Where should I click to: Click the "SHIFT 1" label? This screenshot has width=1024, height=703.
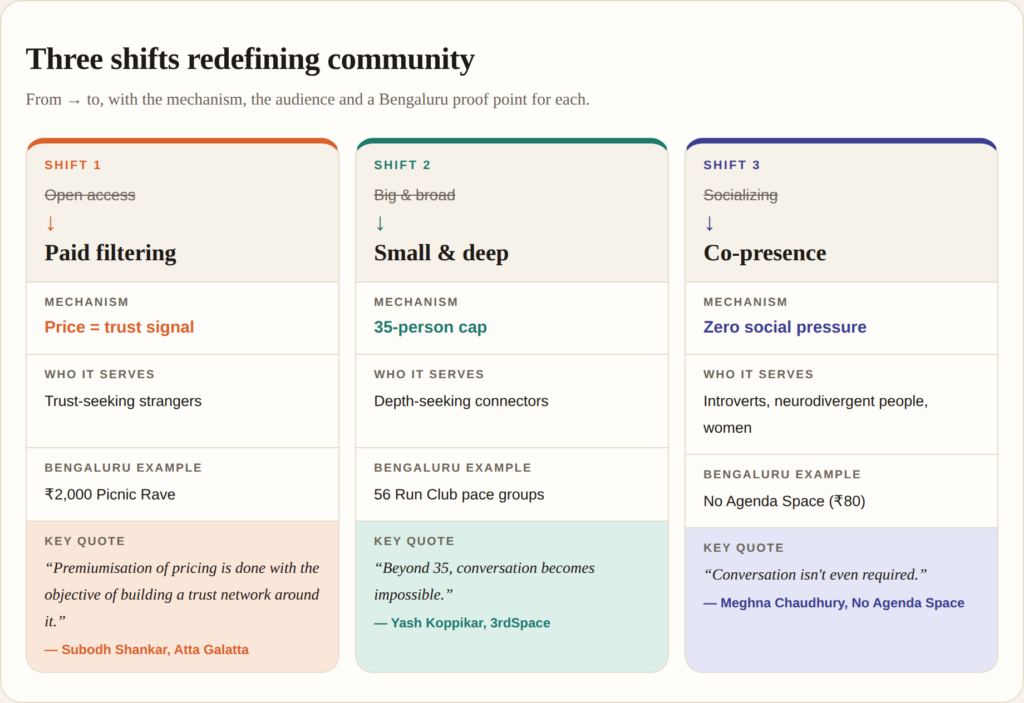pyautogui.click(x=72, y=165)
